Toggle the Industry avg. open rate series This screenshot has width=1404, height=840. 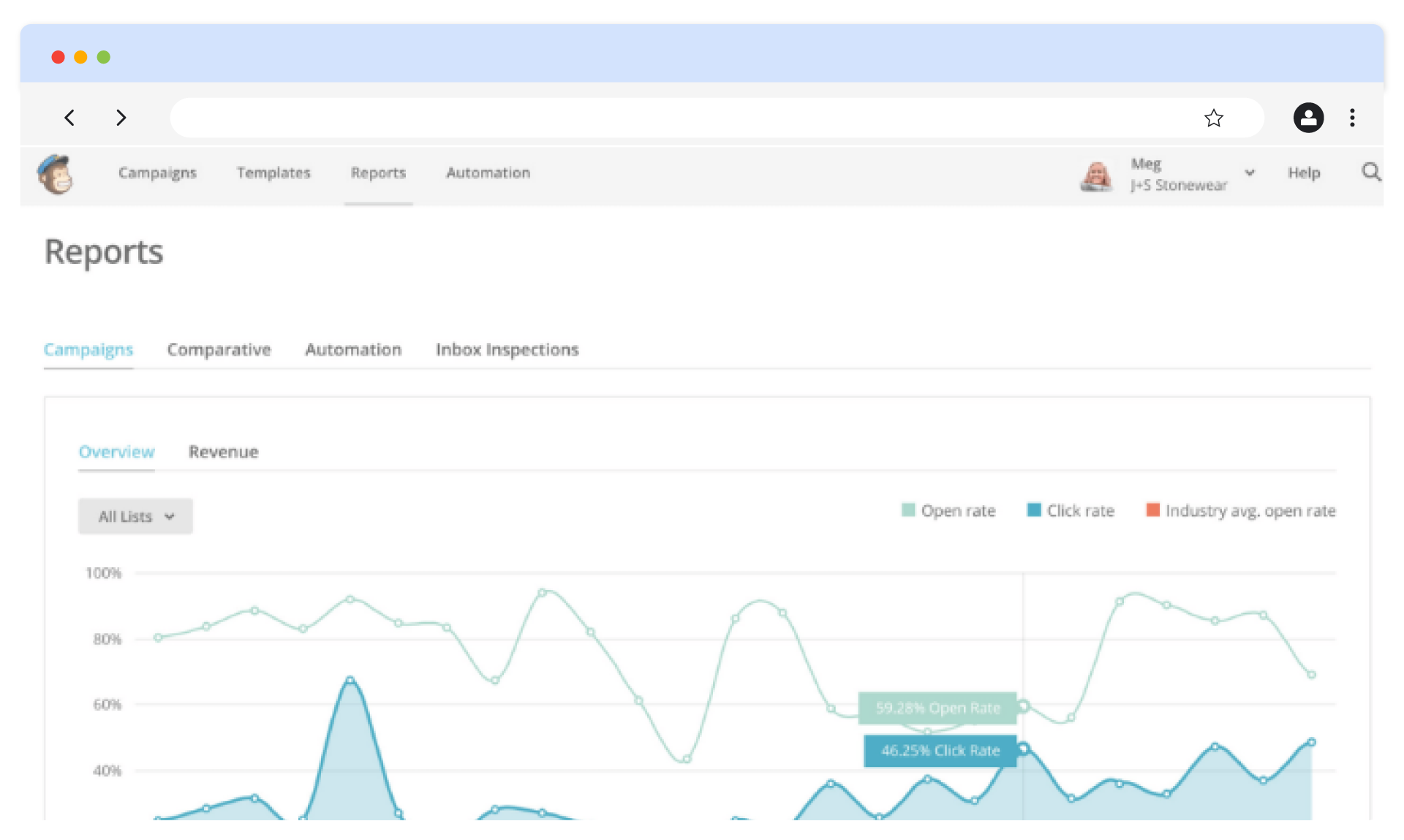pyautogui.click(x=1241, y=510)
